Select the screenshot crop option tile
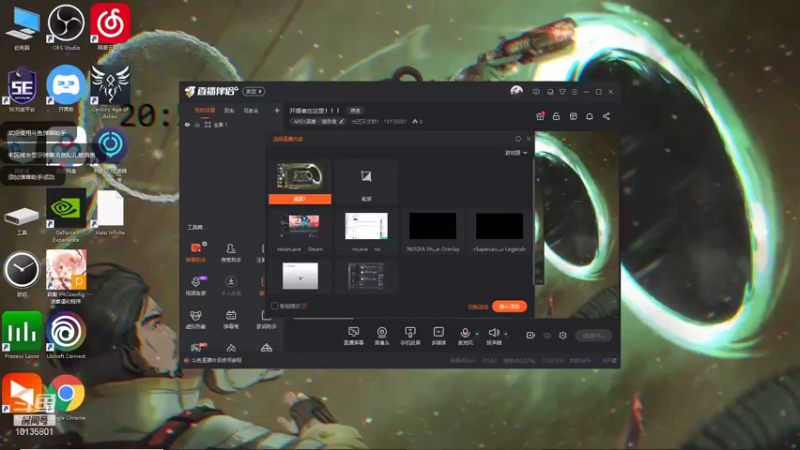This screenshot has height=450, width=800. click(x=366, y=182)
